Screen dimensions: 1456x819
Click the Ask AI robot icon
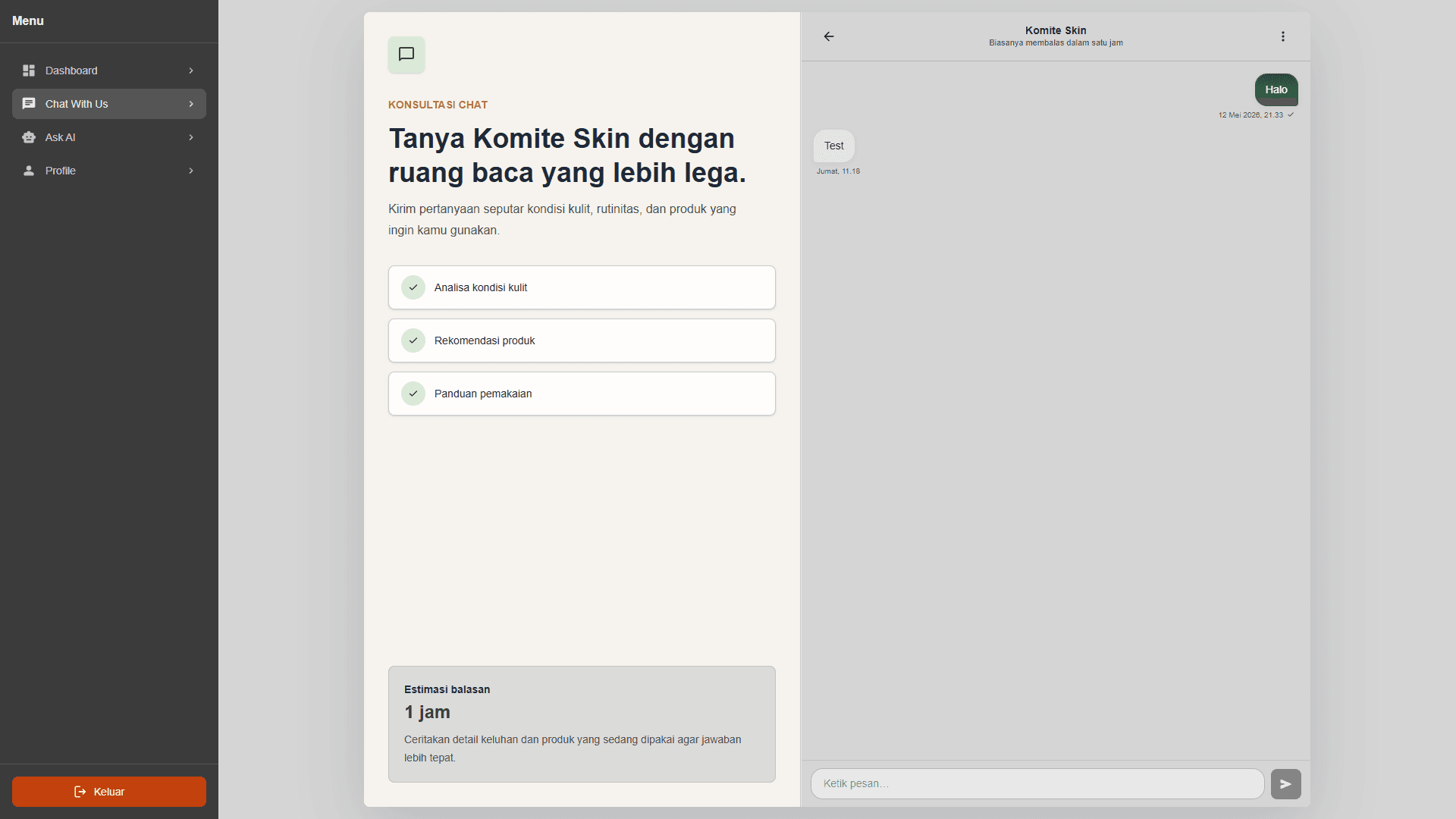[29, 137]
